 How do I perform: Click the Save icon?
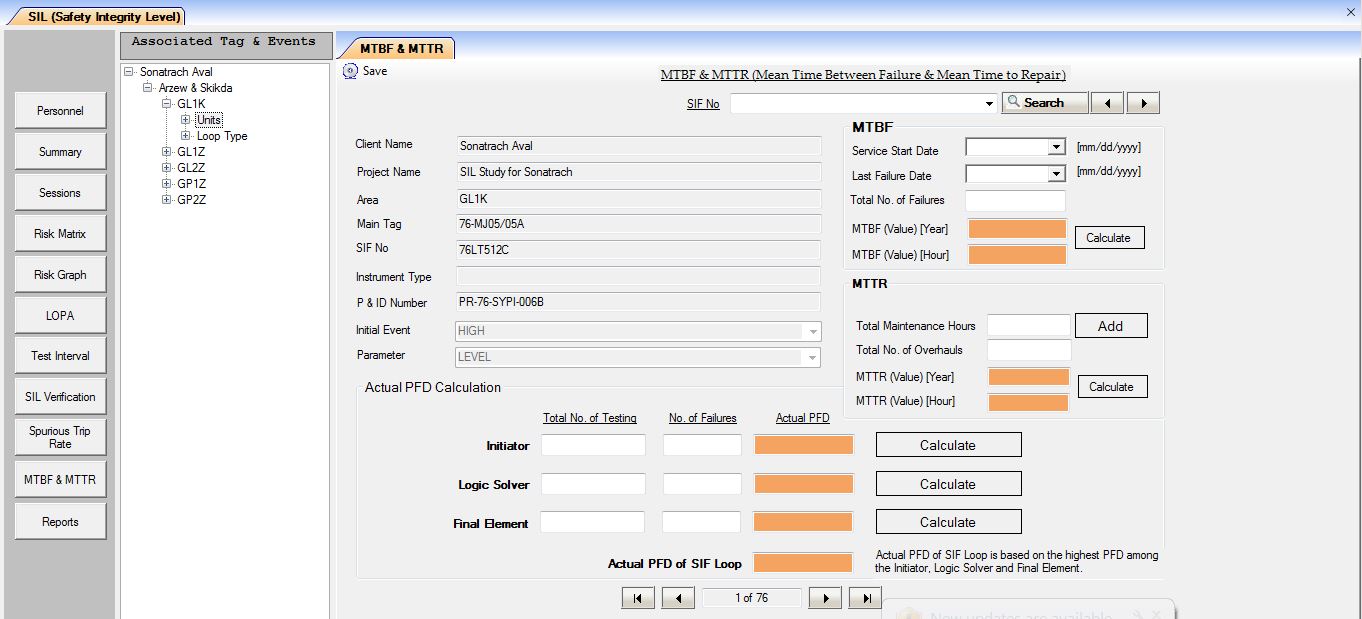(350, 71)
